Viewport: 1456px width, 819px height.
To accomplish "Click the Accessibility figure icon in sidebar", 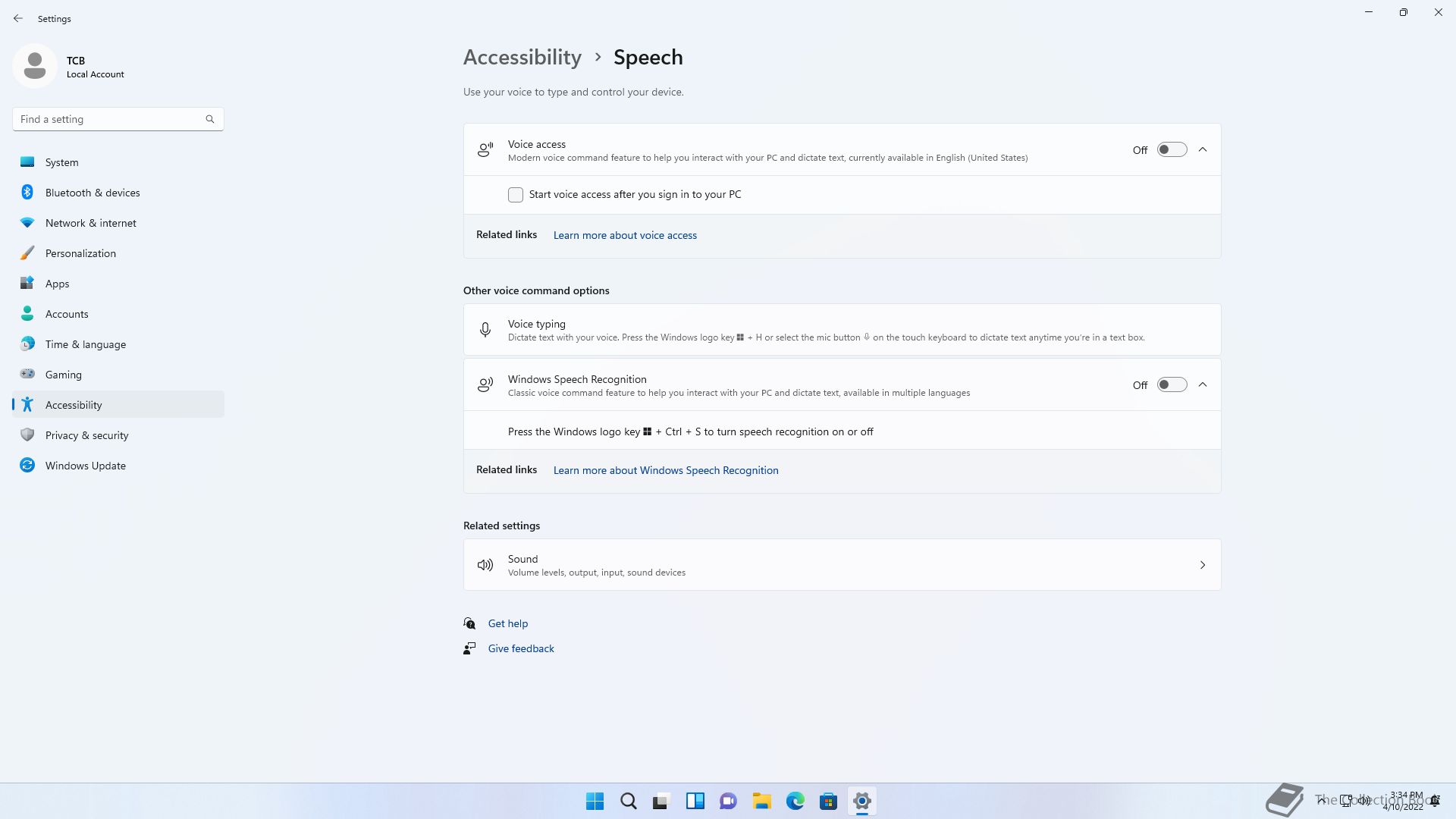I will tap(27, 404).
